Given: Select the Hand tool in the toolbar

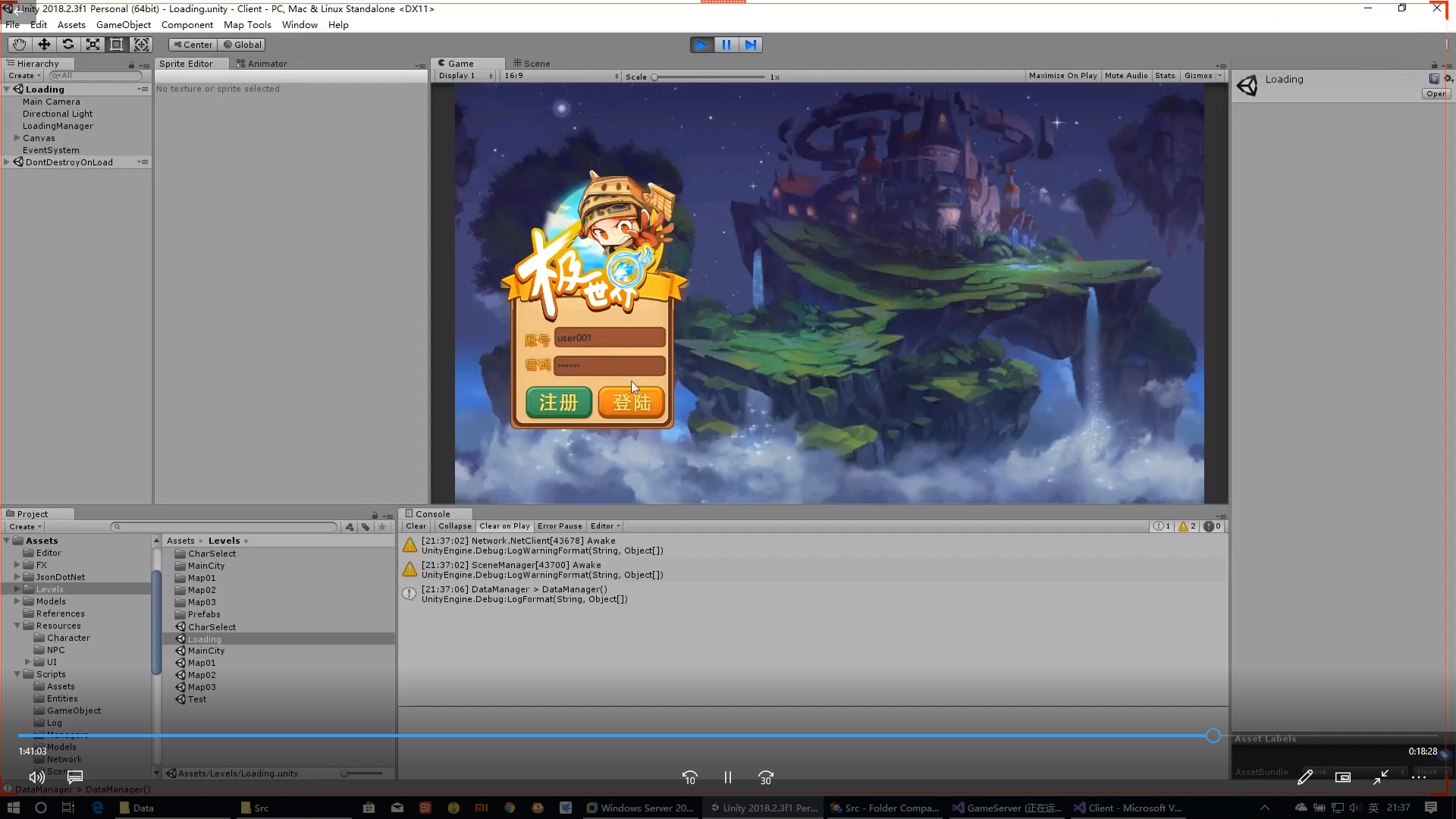Looking at the screenshot, I should pos(20,44).
